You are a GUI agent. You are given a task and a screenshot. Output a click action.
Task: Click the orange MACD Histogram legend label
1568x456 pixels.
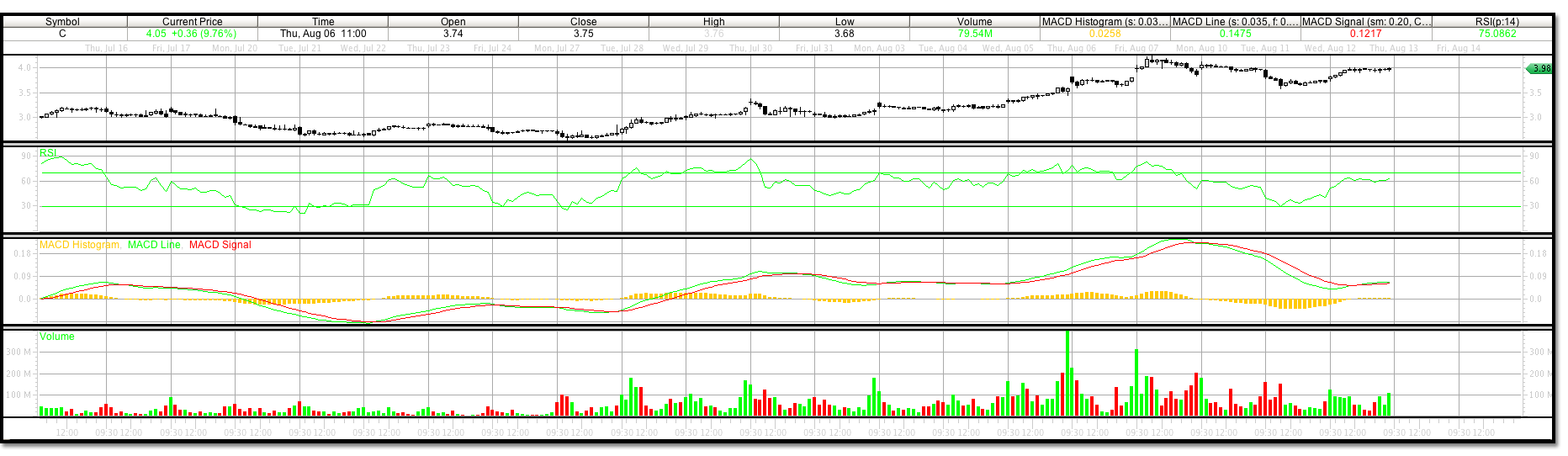pyautogui.click(x=79, y=245)
